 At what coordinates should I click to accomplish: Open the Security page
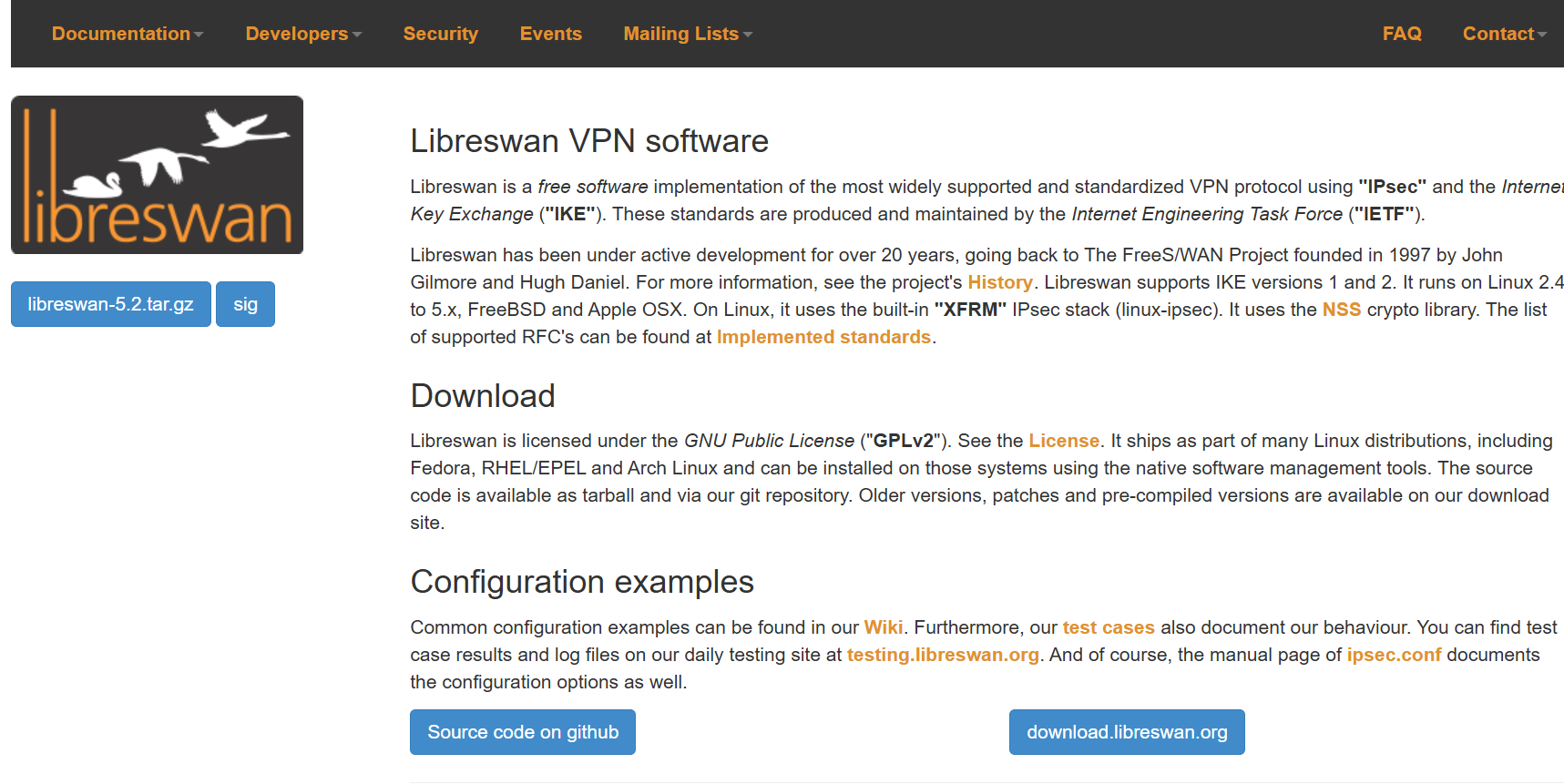(x=441, y=34)
